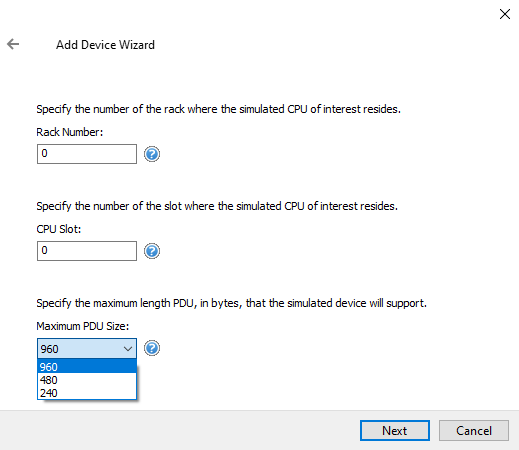Go back using the left arrow icon
This screenshot has width=519, height=450.
tap(13, 44)
